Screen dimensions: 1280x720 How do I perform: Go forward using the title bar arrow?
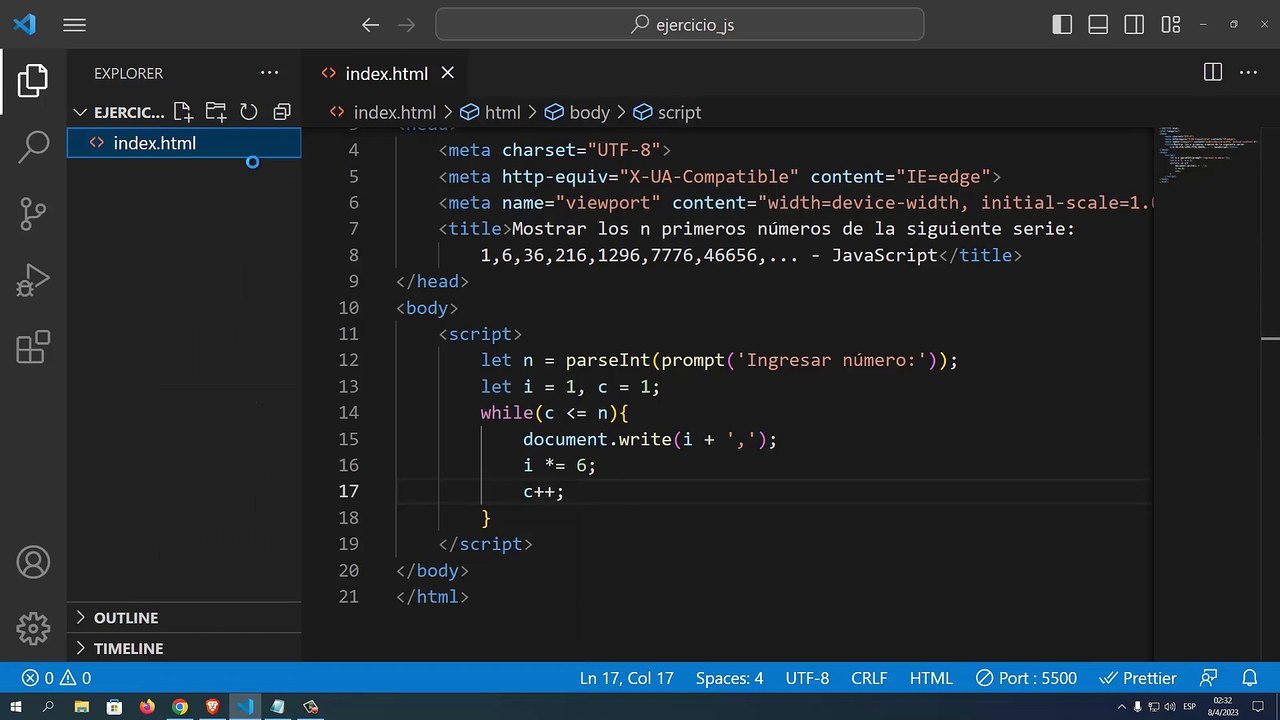coord(406,25)
